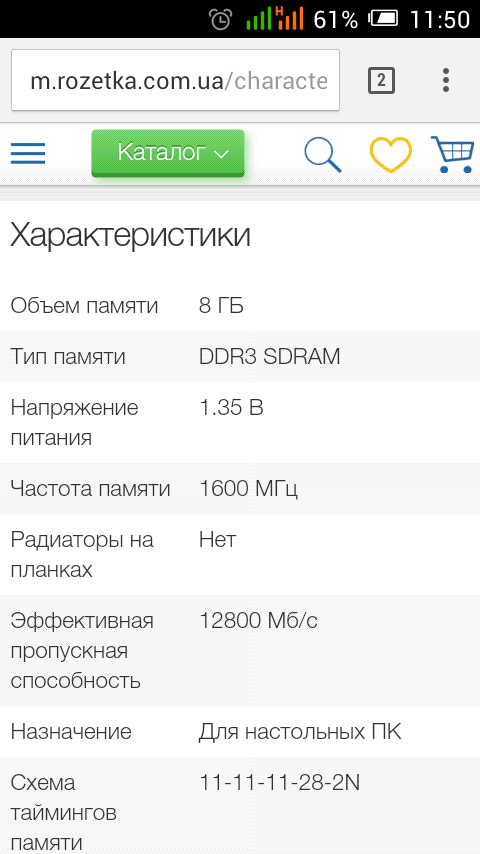
Task: Focus the m.rozetka.com.ua address bar
Action: click(175, 81)
